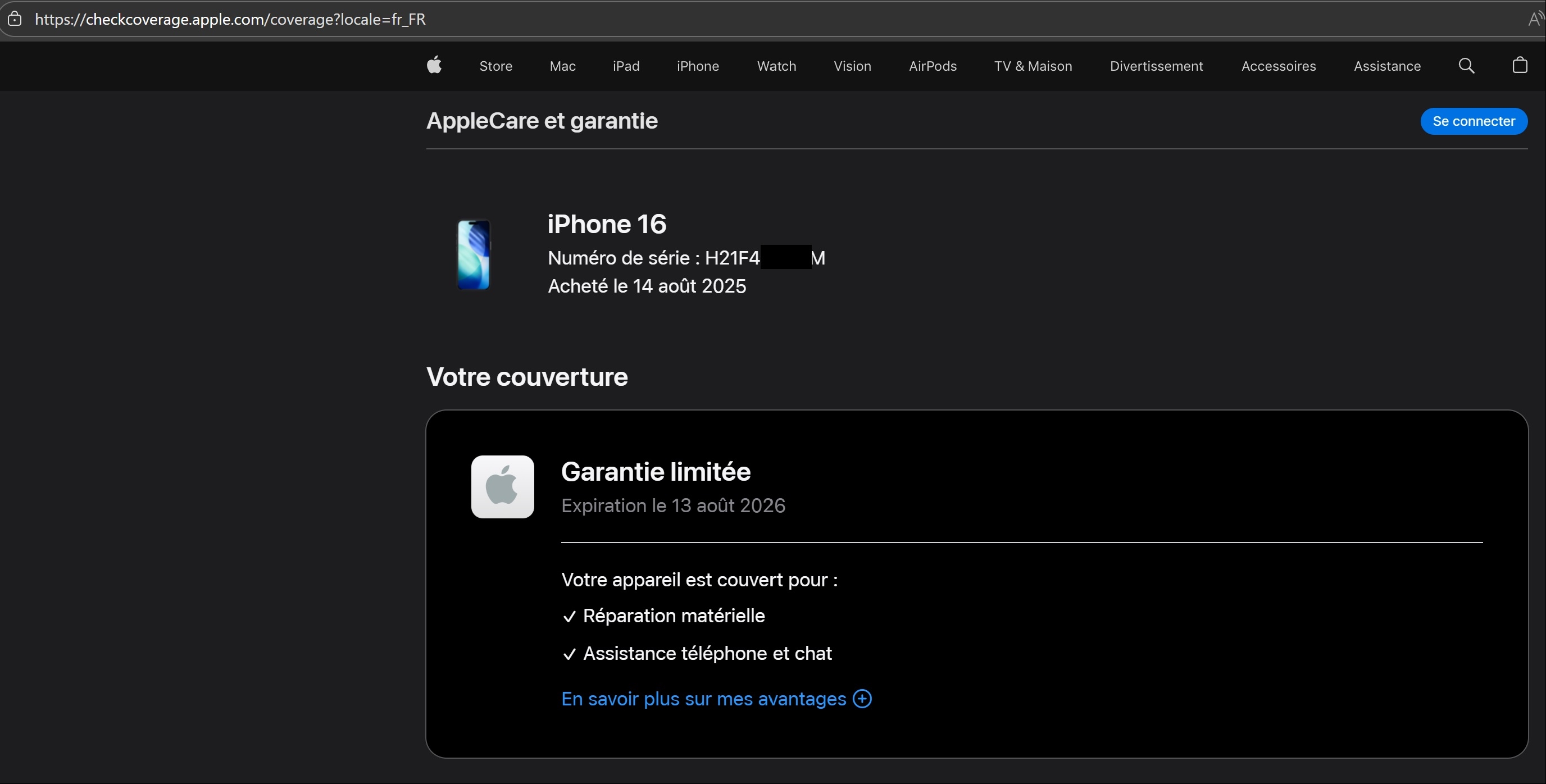Click the iPhone 16 product image
This screenshot has width=1546, height=784.
(474, 255)
